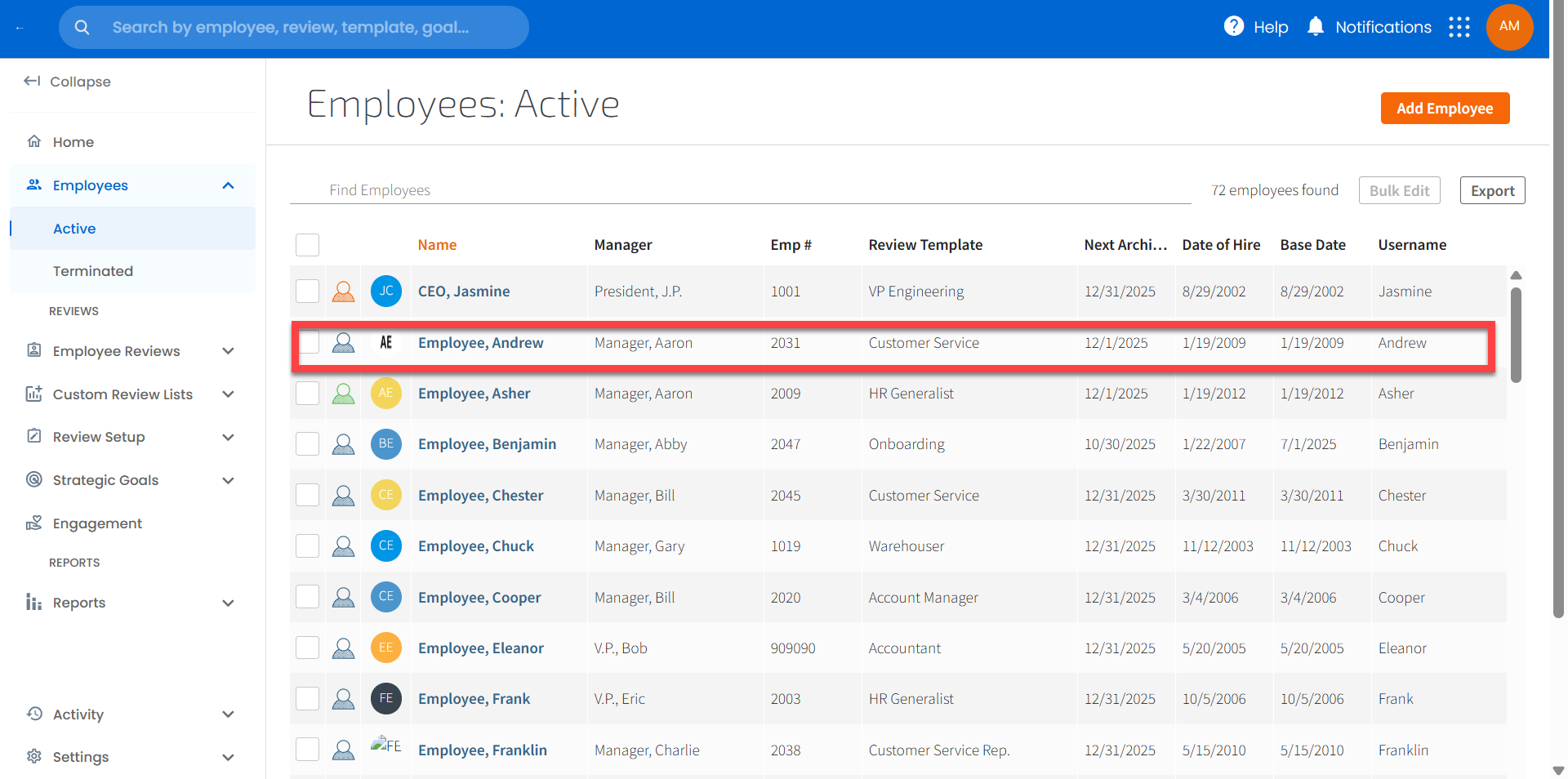Image resolution: width=1568 pixels, height=779 pixels.
Task: Expand the Employee Reviews section
Action: [228, 351]
